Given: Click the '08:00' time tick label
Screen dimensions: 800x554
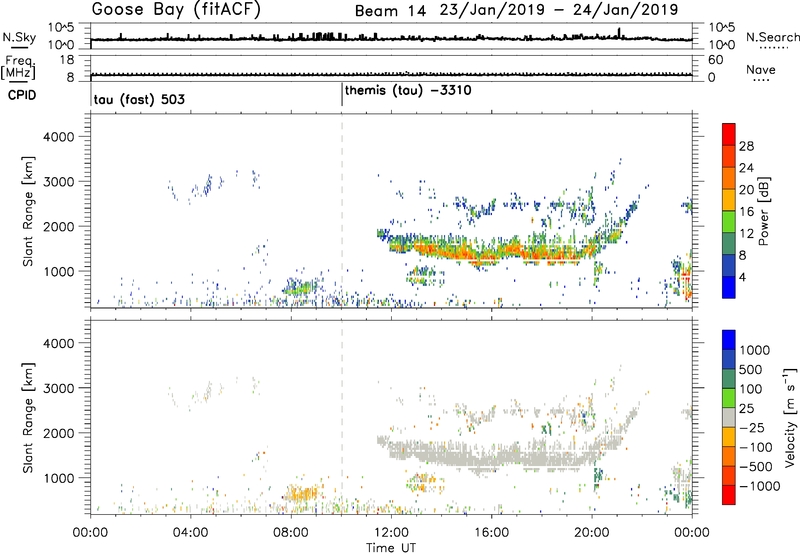Looking at the screenshot, I should click(291, 533).
